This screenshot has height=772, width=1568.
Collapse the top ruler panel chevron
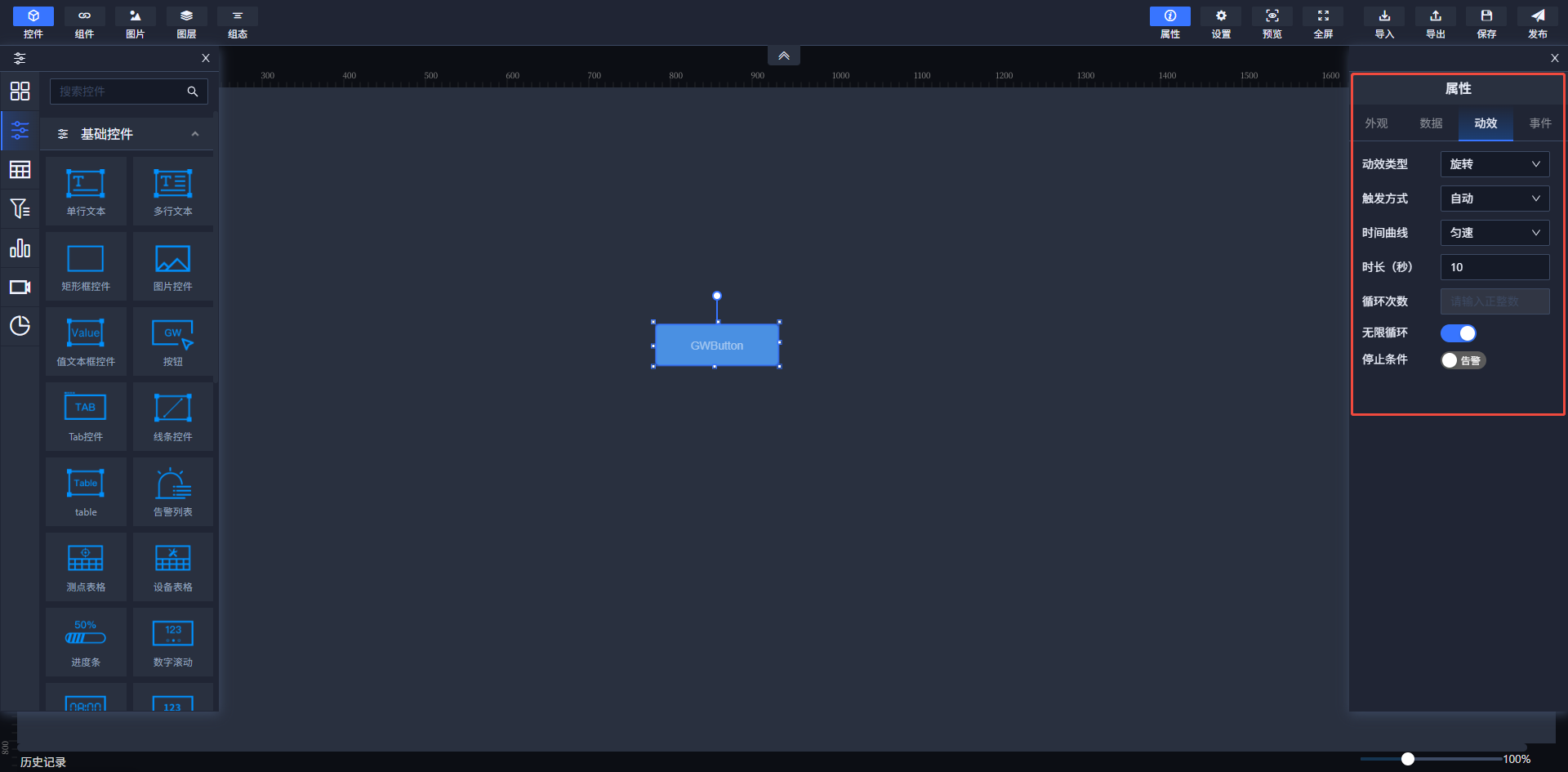784,56
